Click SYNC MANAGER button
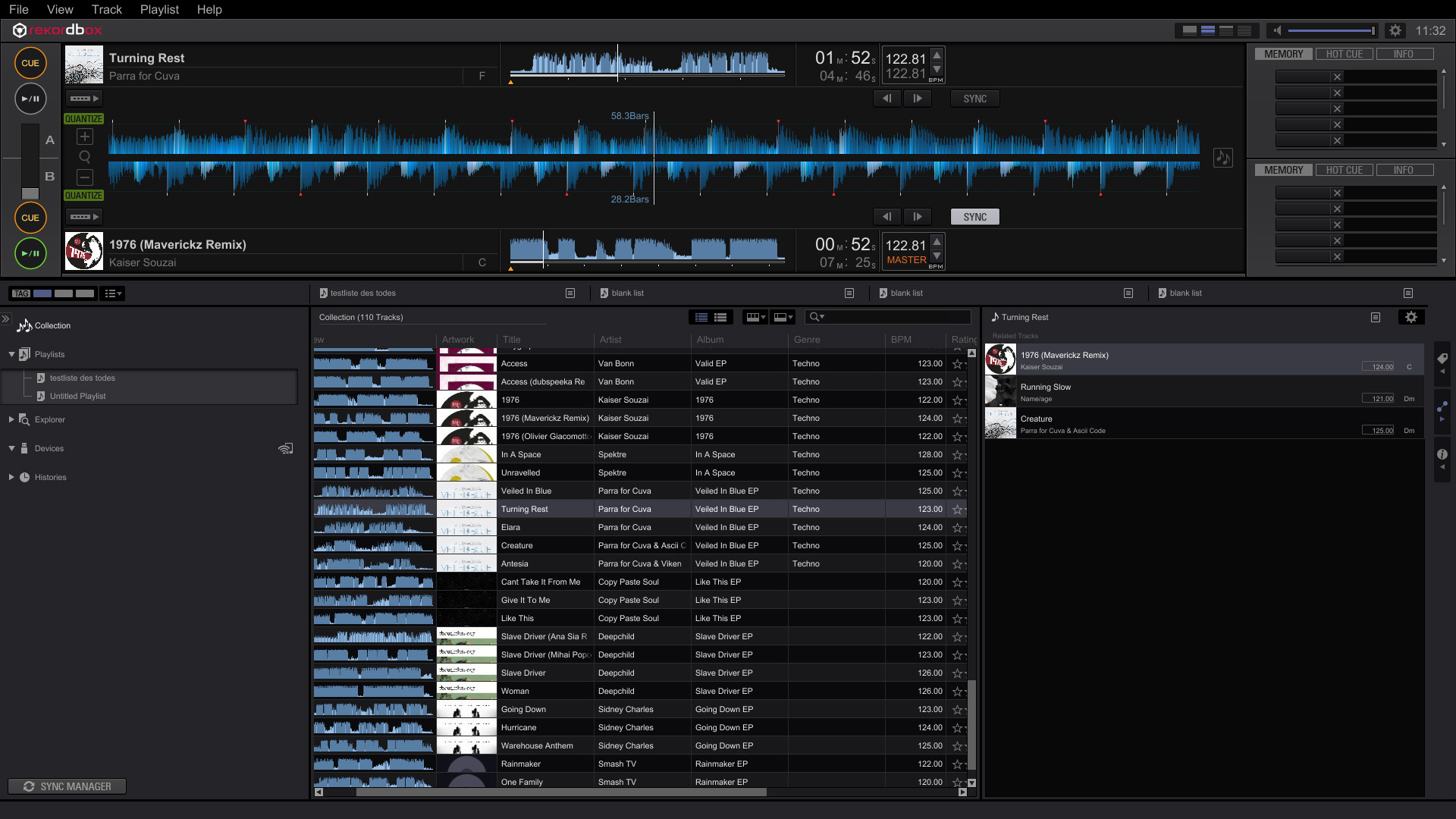The width and height of the screenshot is (1456, 819). (67, 786)
